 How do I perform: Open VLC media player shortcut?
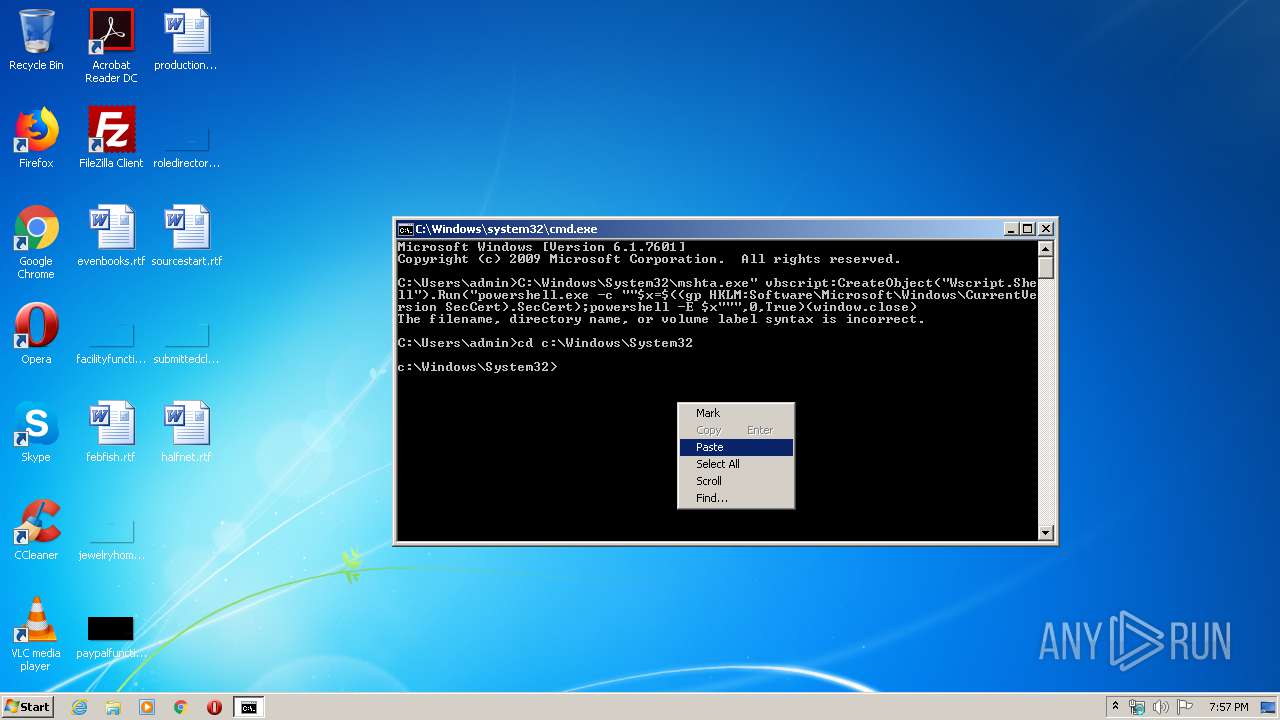coord(36,634)
